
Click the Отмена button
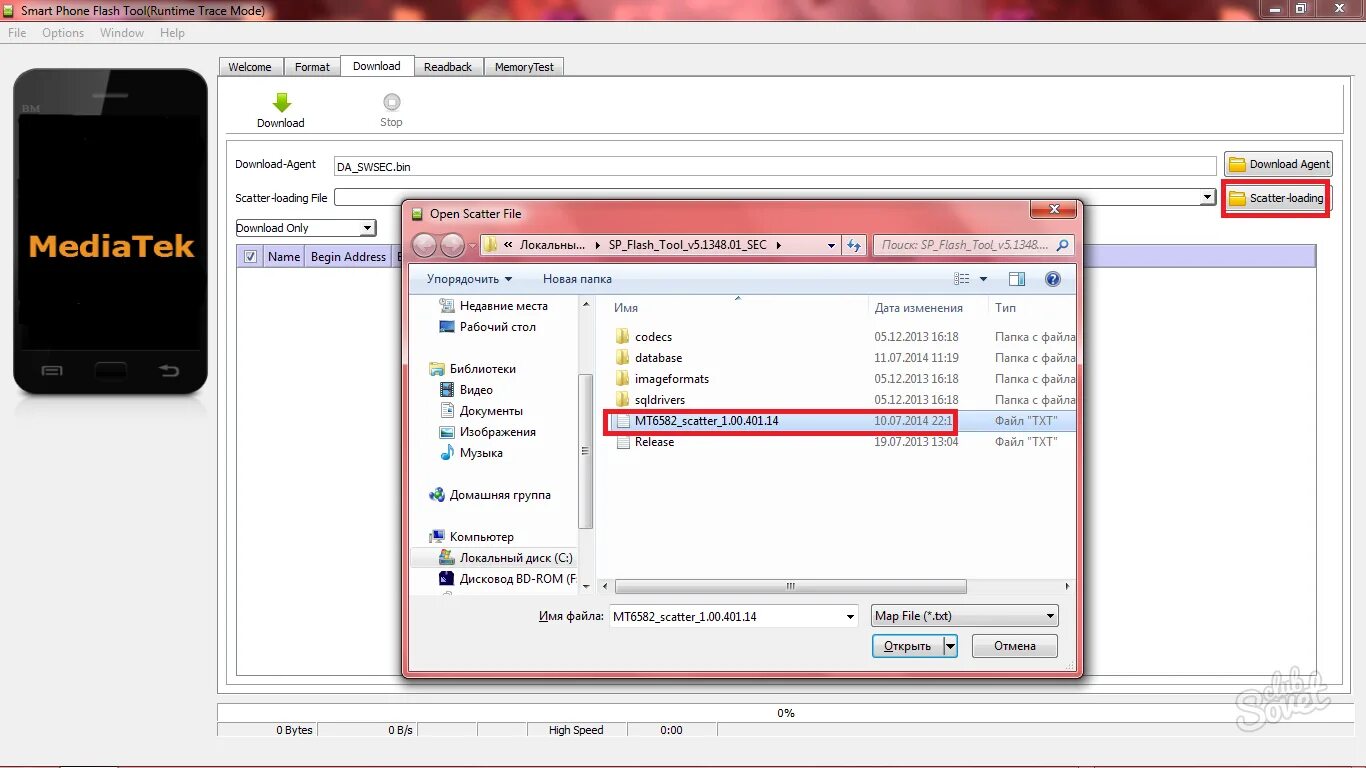coord(1015,646)
